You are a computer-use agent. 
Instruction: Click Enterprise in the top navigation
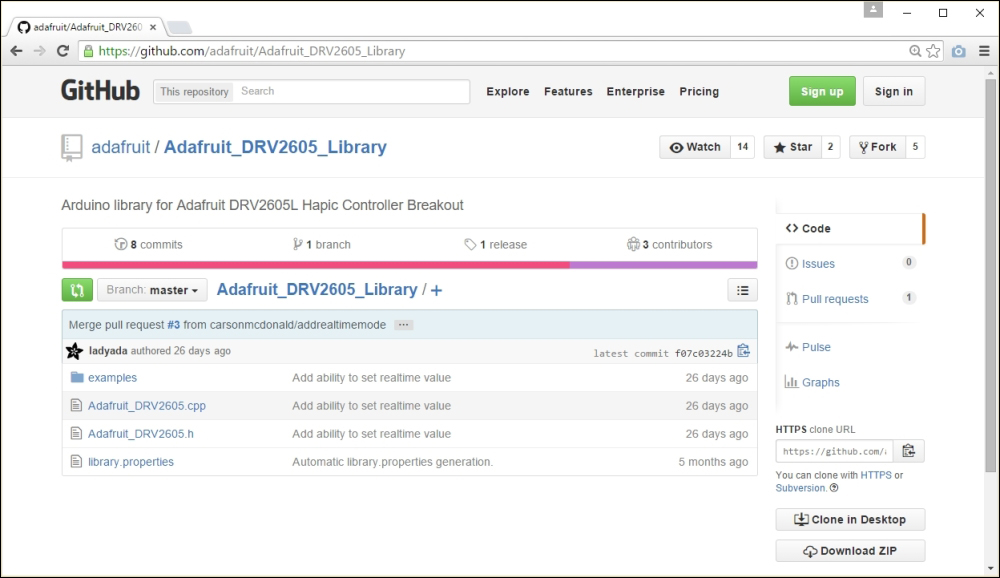click(x=636, y=91)
